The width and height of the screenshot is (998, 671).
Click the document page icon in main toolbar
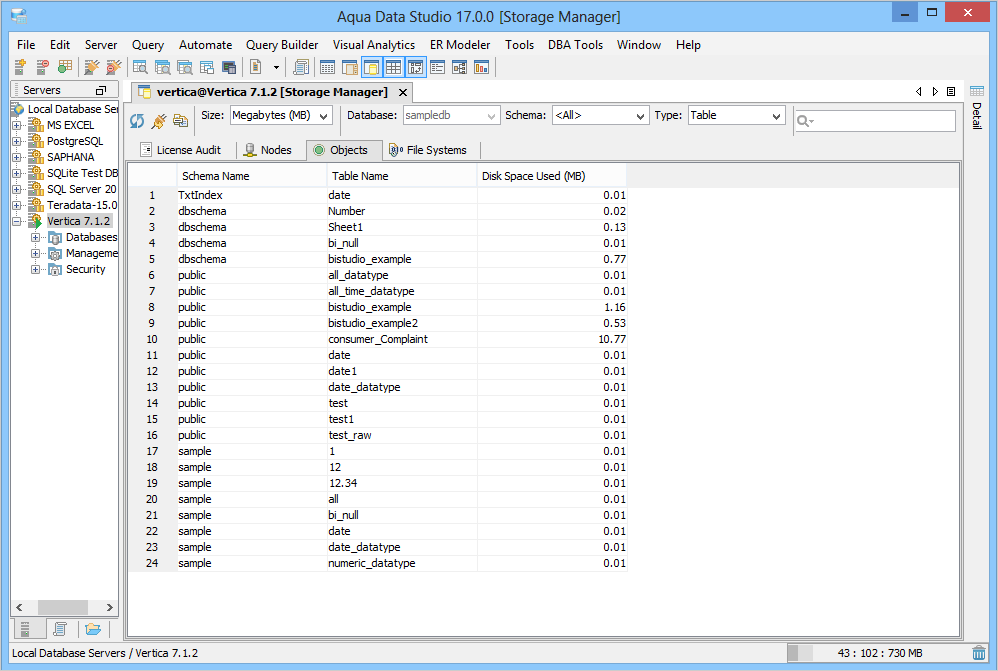(256, 67)
